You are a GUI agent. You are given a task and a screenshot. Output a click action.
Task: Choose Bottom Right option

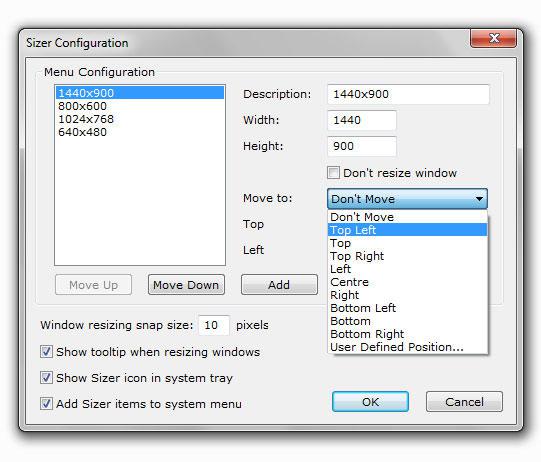click(x=407, y=334)
